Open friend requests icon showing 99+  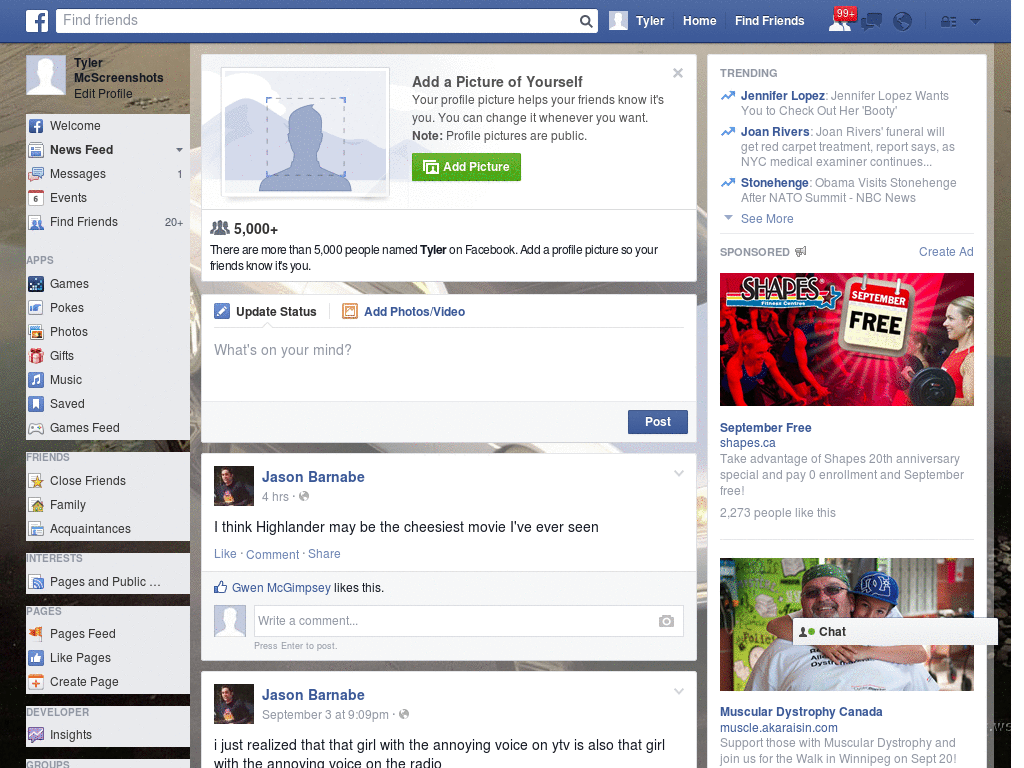click(840, 21)
